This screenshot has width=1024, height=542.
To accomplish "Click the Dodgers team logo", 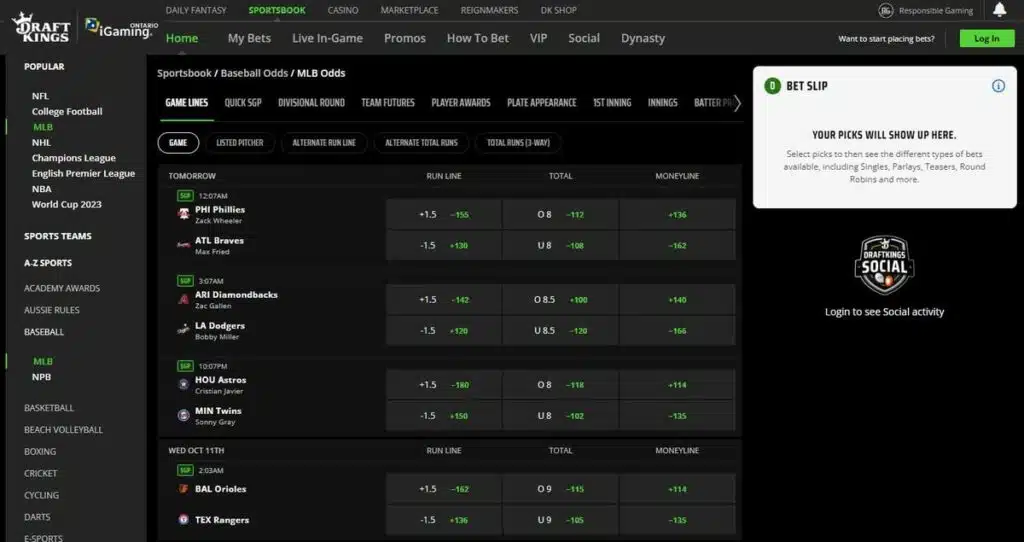I will 184,330.
